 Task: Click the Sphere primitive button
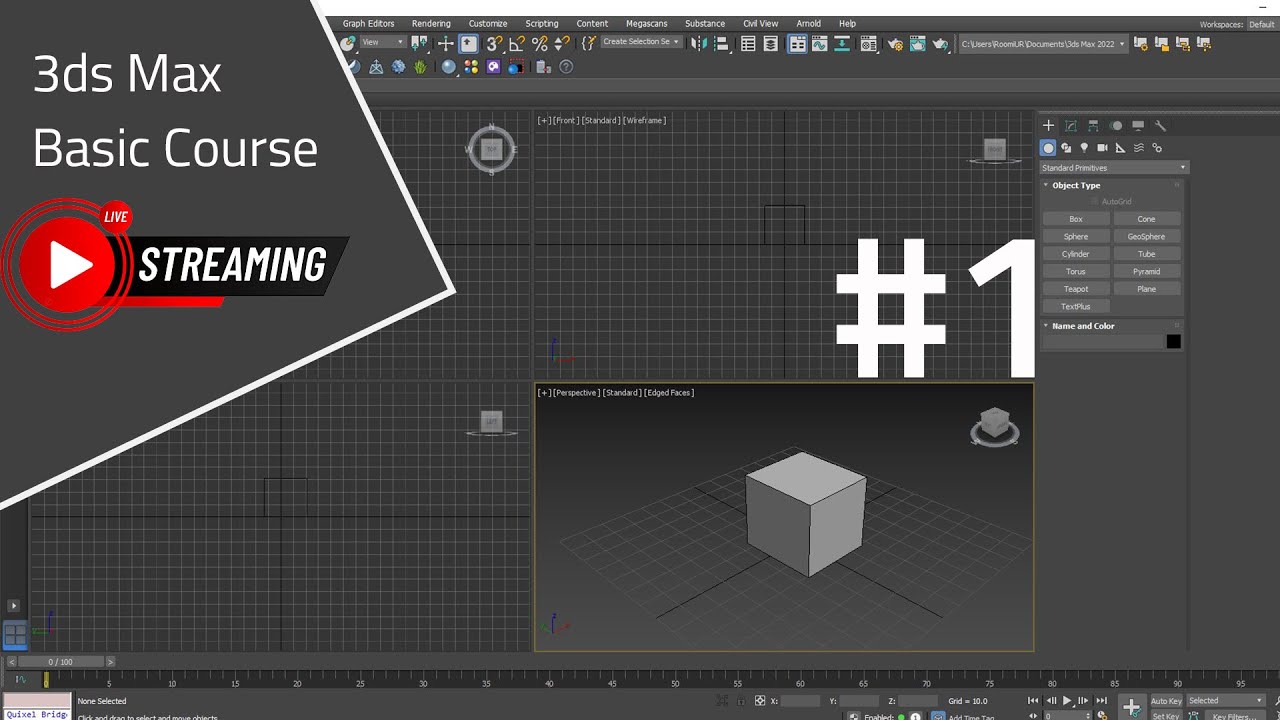(1076, 237)
